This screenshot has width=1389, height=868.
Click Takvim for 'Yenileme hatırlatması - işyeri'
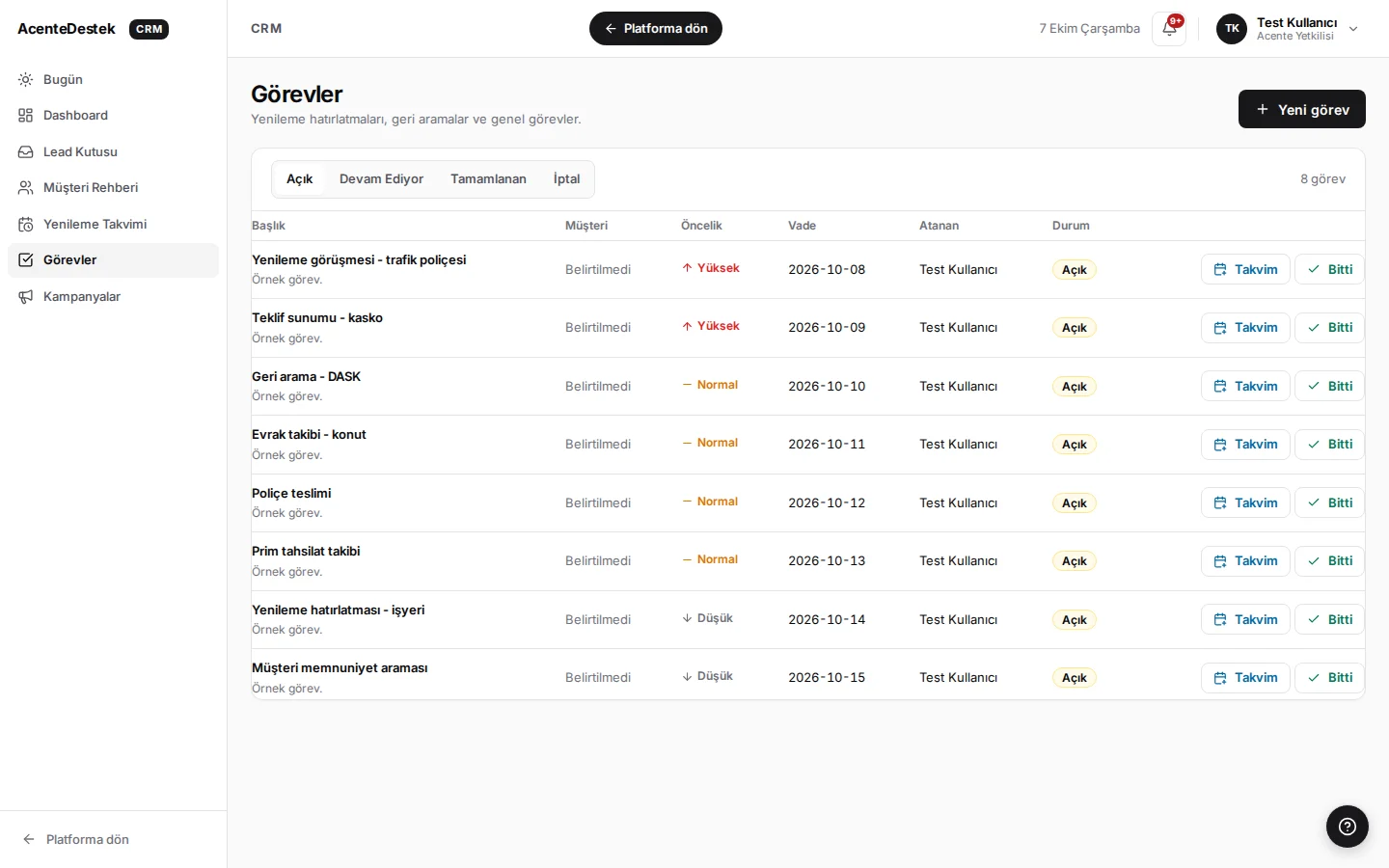(1245, 619)
